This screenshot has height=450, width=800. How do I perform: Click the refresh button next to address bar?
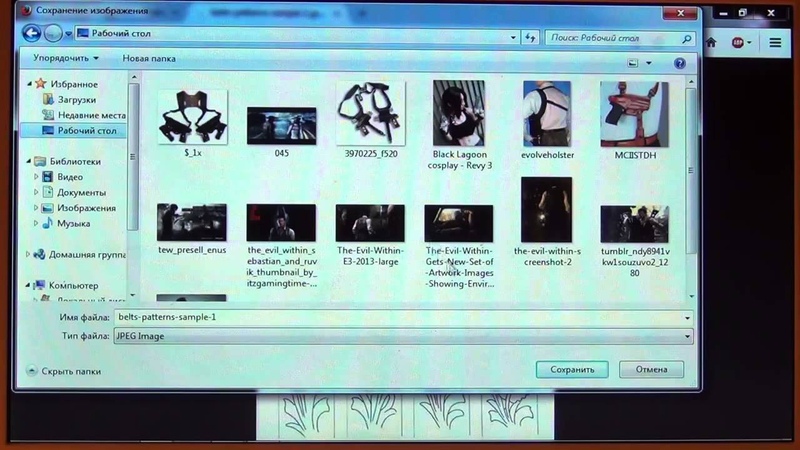tap(530, 38)
